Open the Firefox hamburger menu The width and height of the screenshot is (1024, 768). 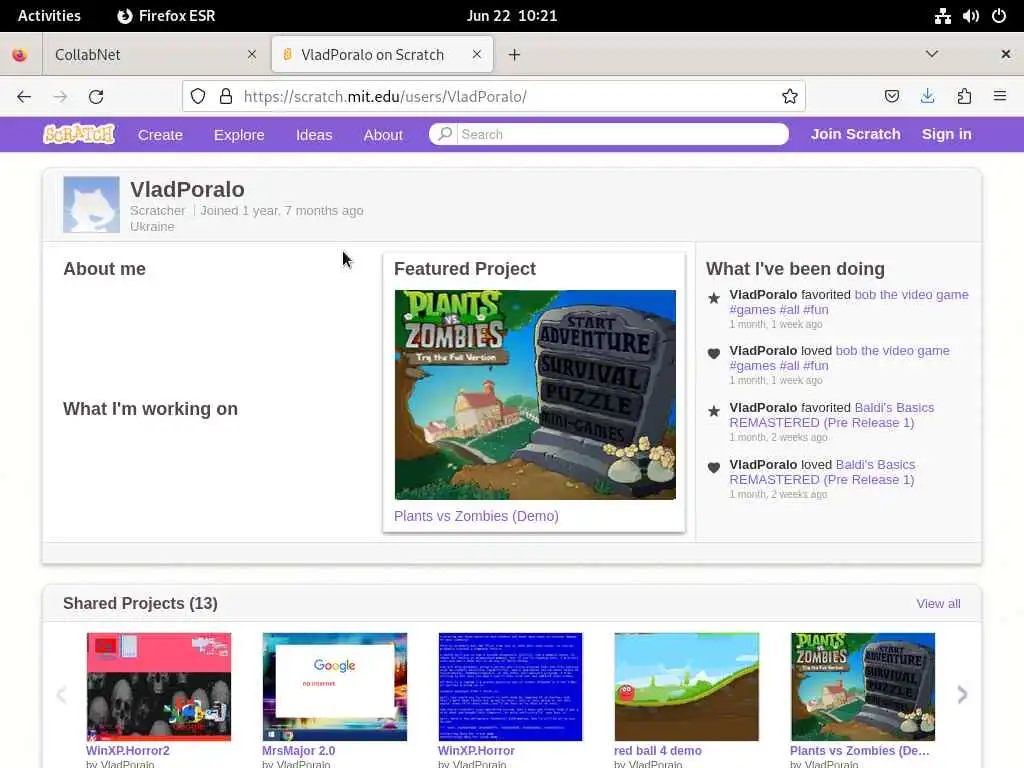pyautogui.click(x=999, y=97)
